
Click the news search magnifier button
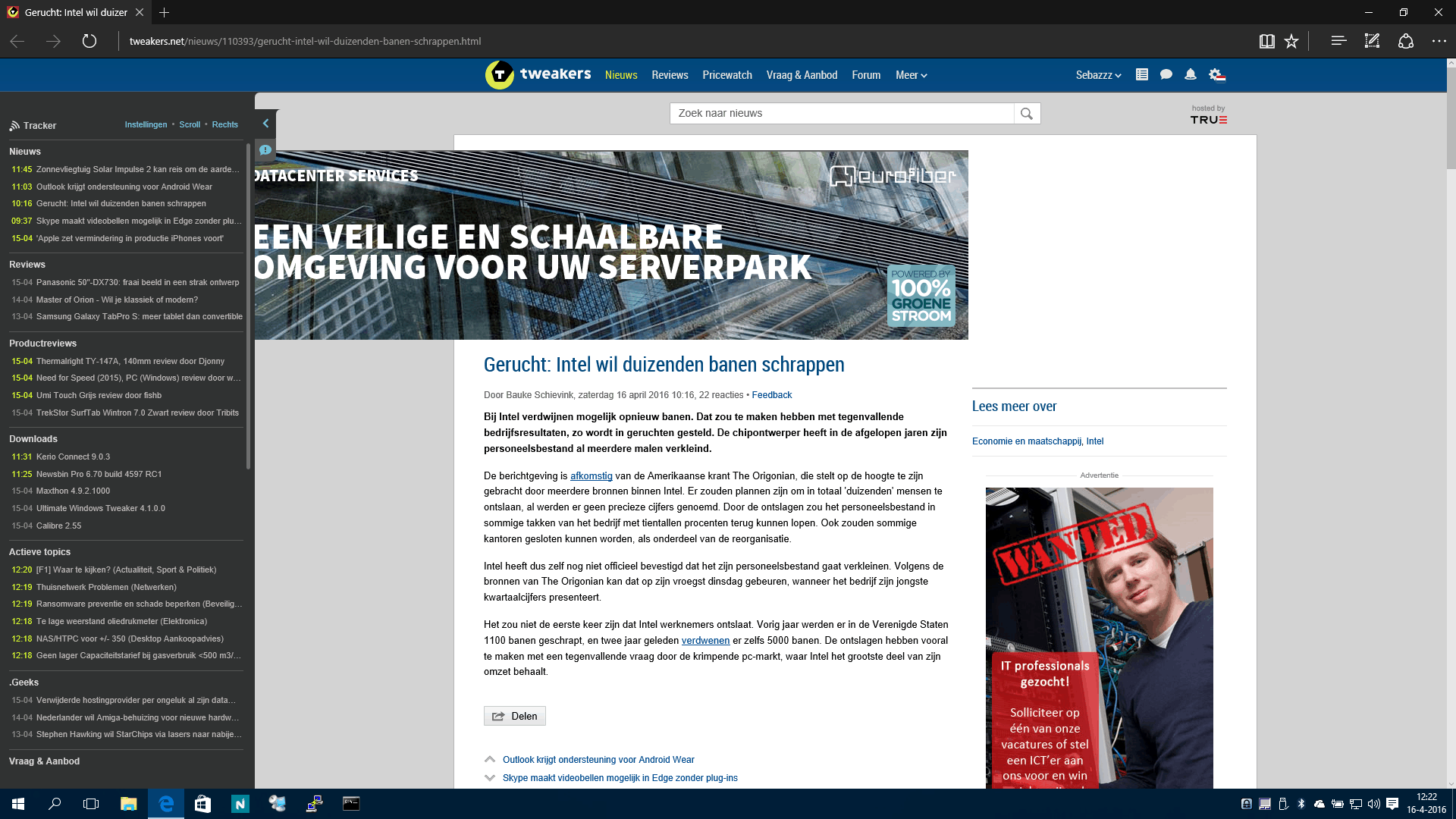tap(1027, 114)
